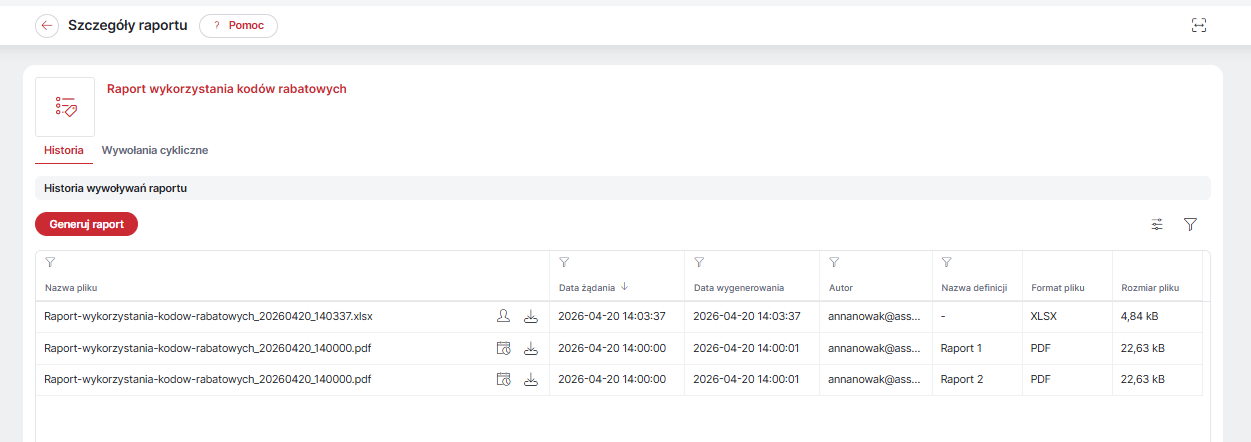Go back using the arrow icon
This screenshot has height=442, width=1251.
click(47, 26)
